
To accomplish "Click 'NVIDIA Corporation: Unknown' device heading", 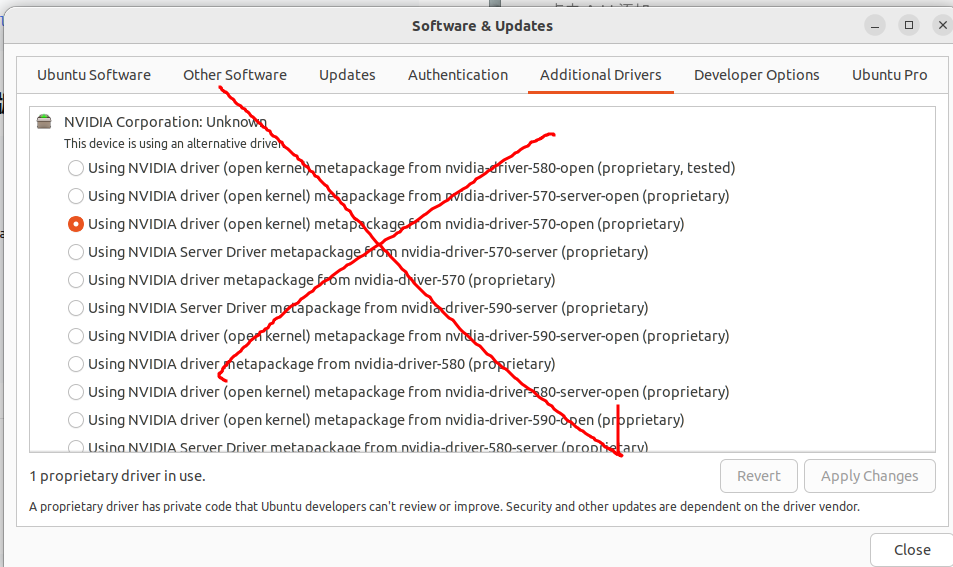I will (165, 122).
